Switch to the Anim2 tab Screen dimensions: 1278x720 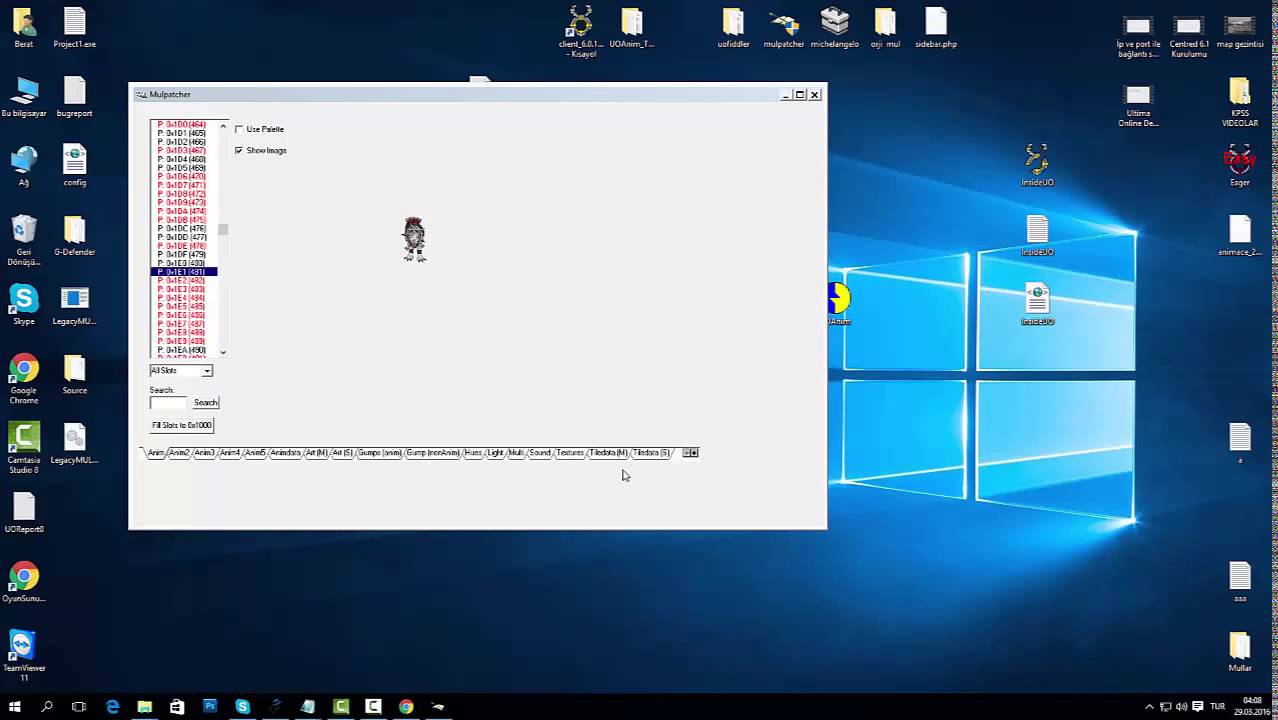[179, 453]
